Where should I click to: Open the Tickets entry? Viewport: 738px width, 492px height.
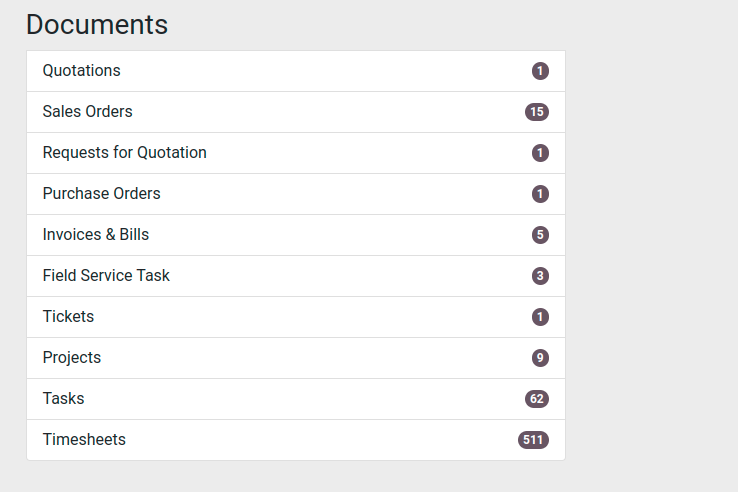(x=296, y=317)
